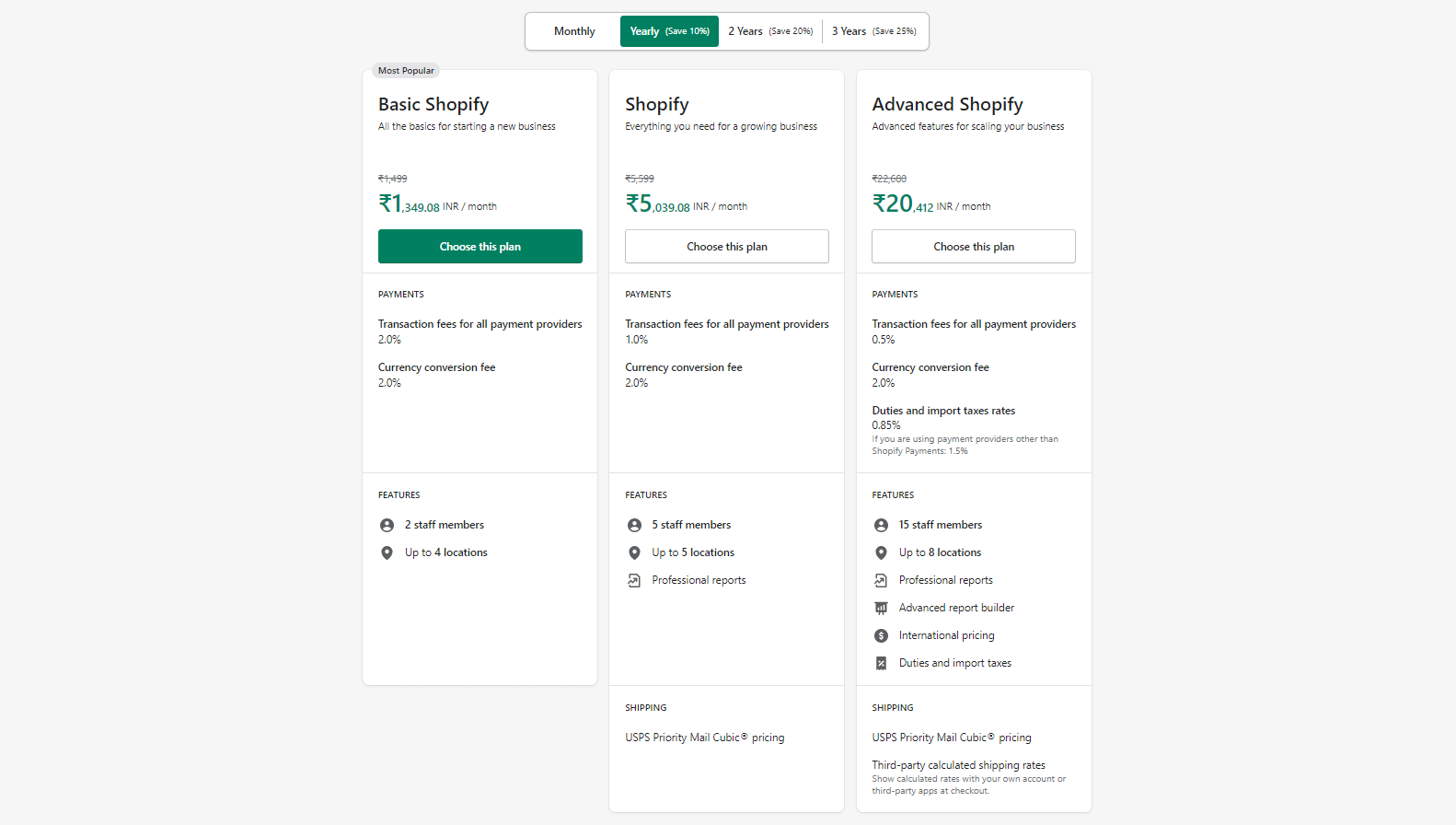Screen dimensions: 1456x825
Task: Click the 0.85% duties rate
Action: 886,425
